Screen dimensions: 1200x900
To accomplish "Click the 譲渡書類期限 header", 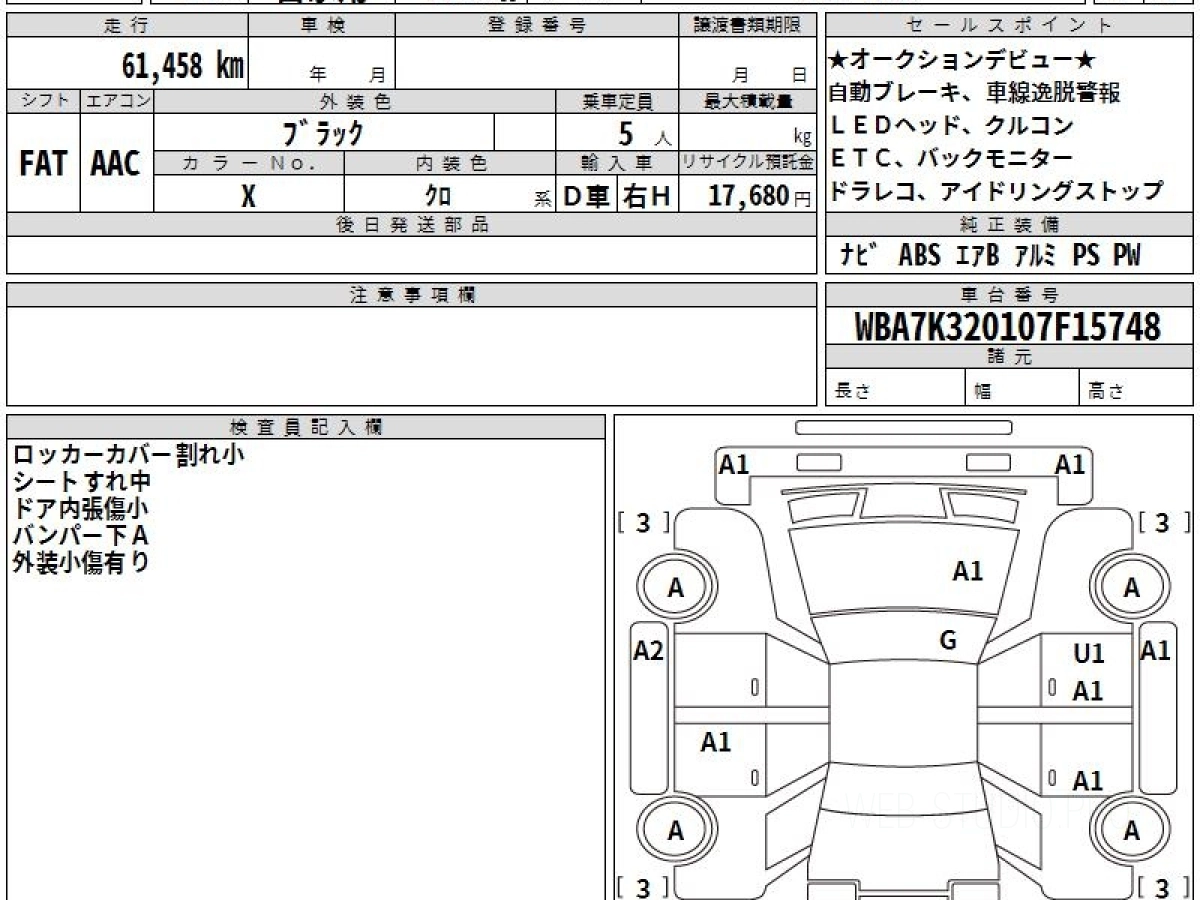I will point(747,26).
